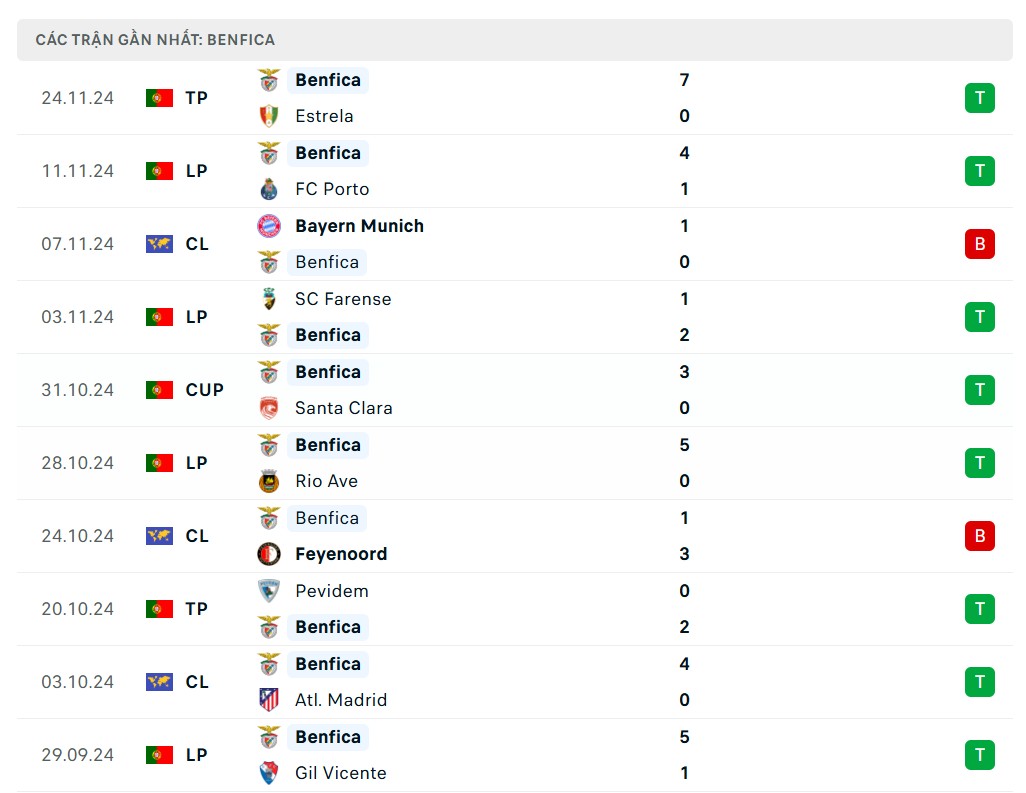Select the CUP competition label
Screen dimensions: 1026x793
pyautogui.click(x=205, y=390)
